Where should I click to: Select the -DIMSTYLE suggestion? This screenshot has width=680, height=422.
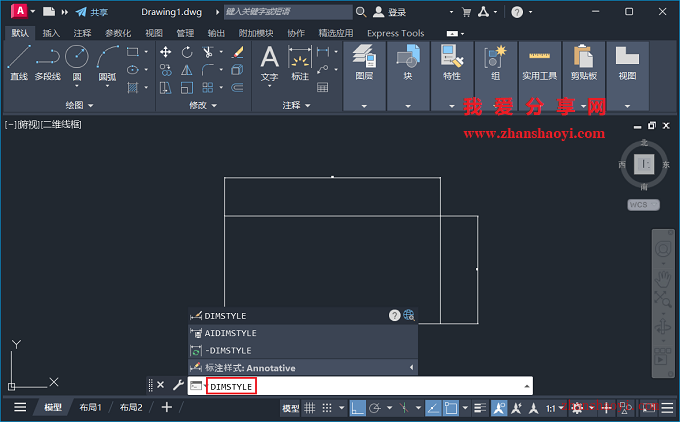coord(303,350)
